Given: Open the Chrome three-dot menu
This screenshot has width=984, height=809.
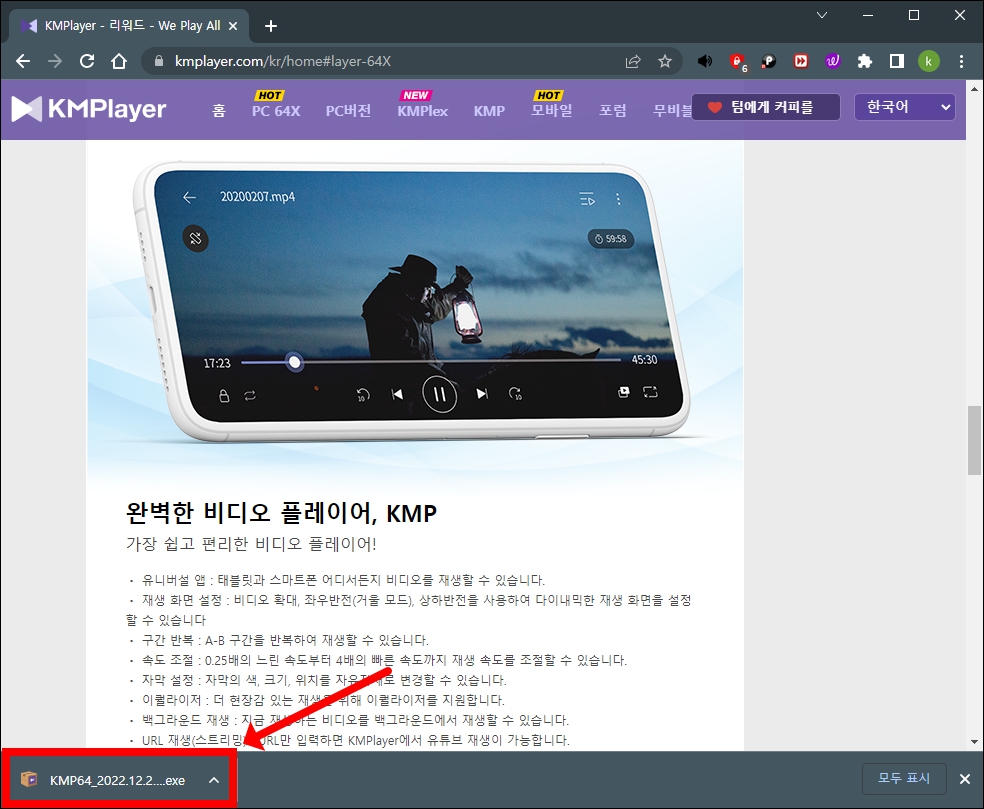Looking at the screenshot, I should (x=961, y=61).
